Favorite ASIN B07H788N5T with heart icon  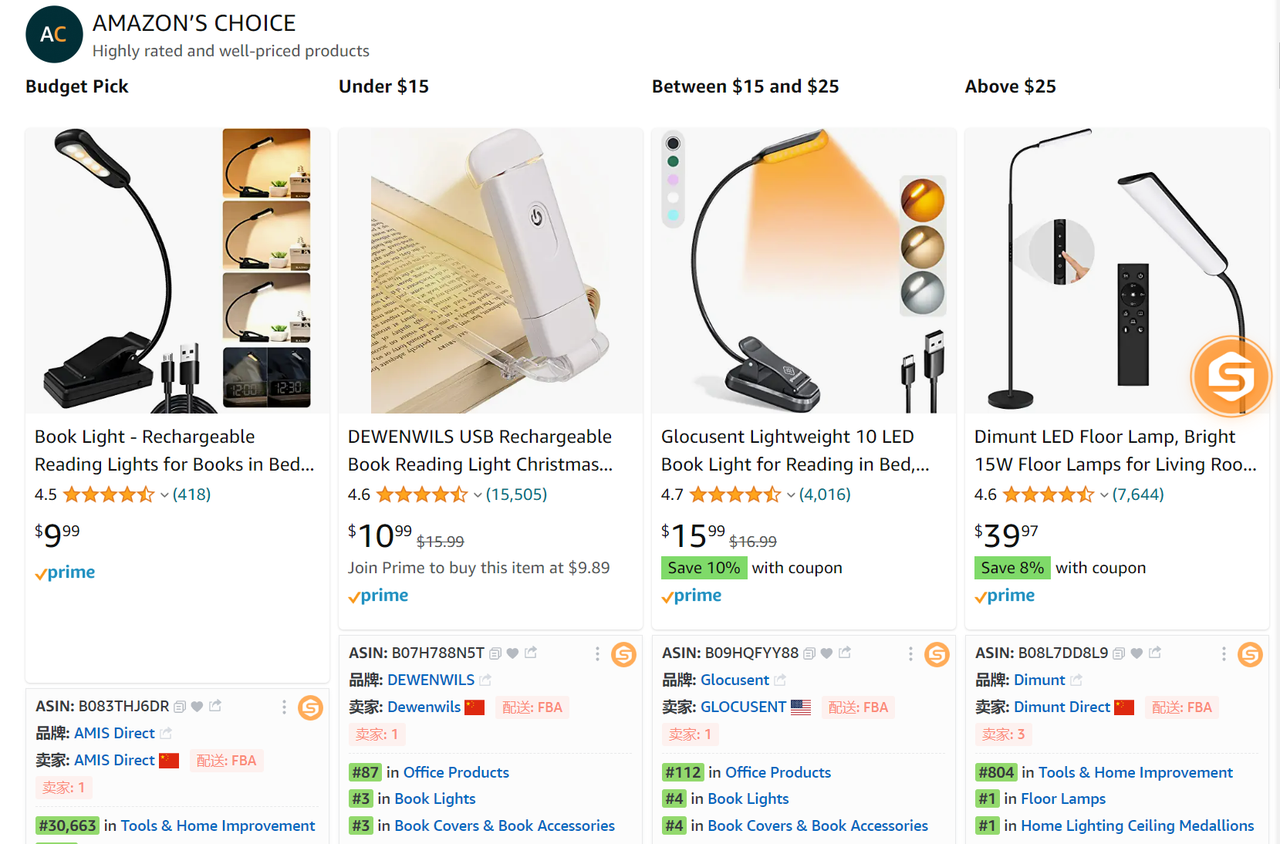pos(513,653)
